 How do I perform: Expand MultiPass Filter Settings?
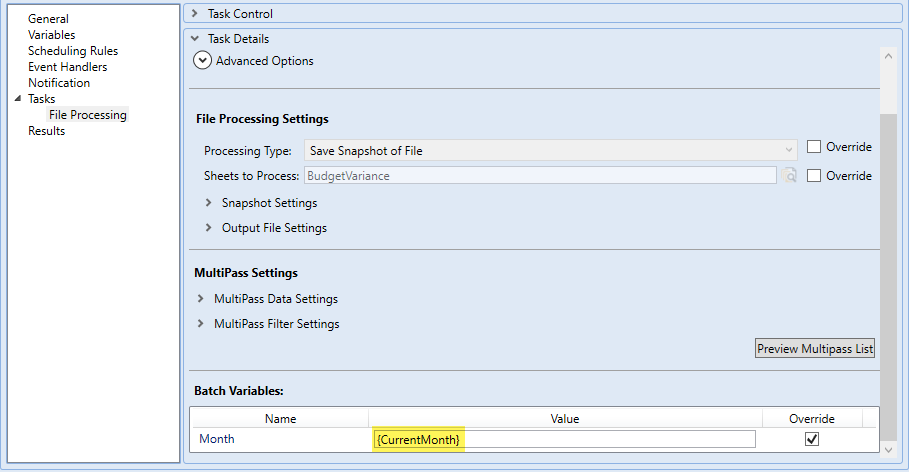point(201,324)
